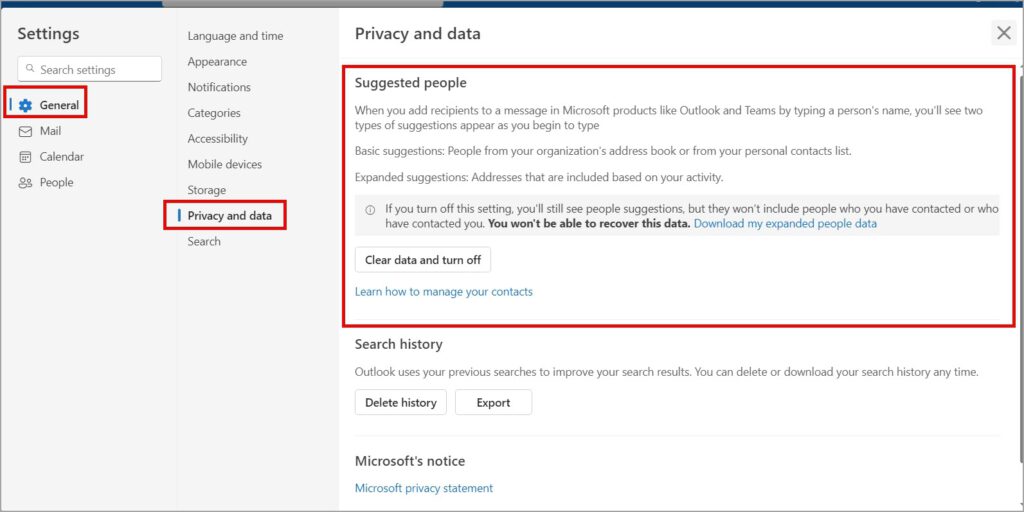The width and height of the screenshot is (1024, 512).
Task: Close the Settings dialog
Action: pos(1004,33)
